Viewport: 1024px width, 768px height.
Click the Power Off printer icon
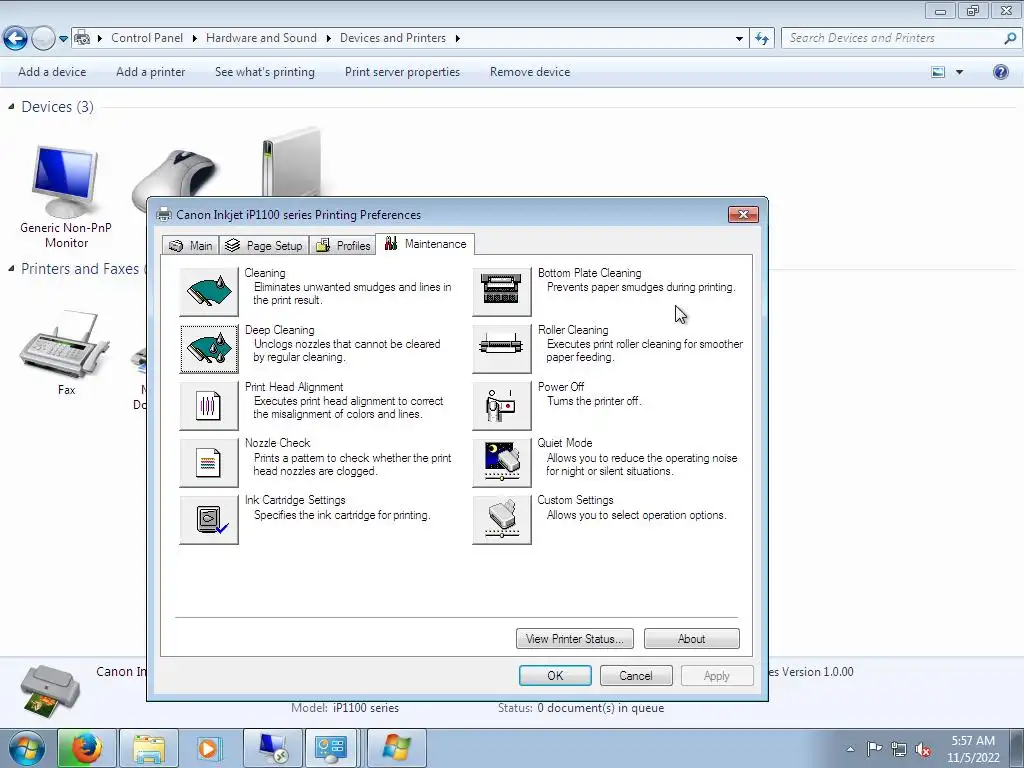pos(502,406)
